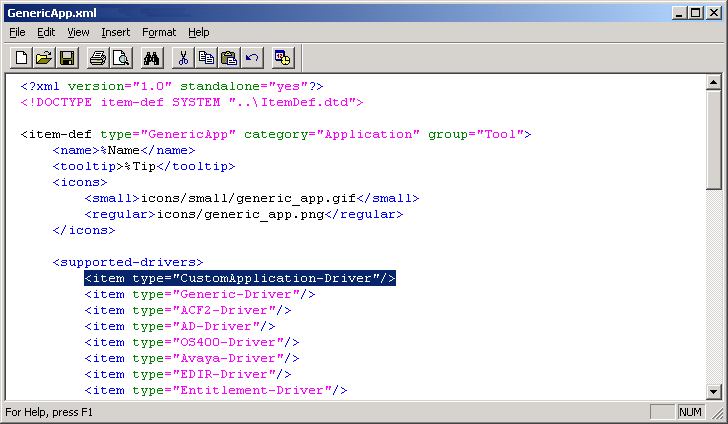Close the GenericApp.xml window
Viewport: 728px width, 424px height.
tap(713, 13)
